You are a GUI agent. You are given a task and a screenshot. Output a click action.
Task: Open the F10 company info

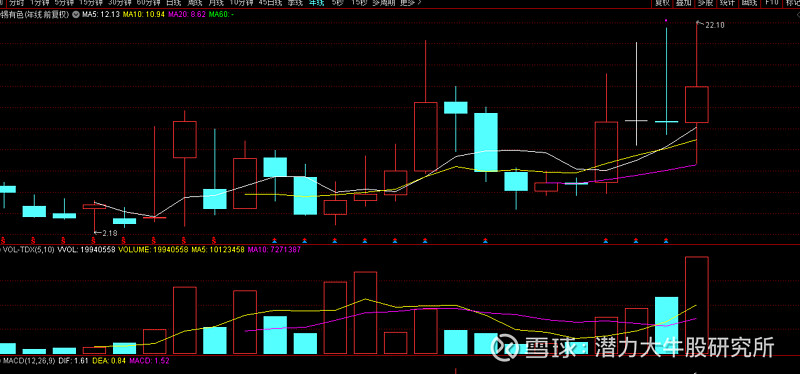772,3
